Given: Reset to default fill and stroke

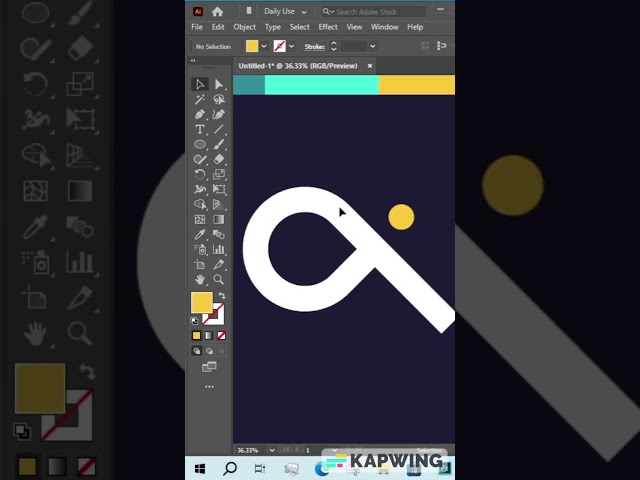Looking at the screenshot, I should point(194,321).
